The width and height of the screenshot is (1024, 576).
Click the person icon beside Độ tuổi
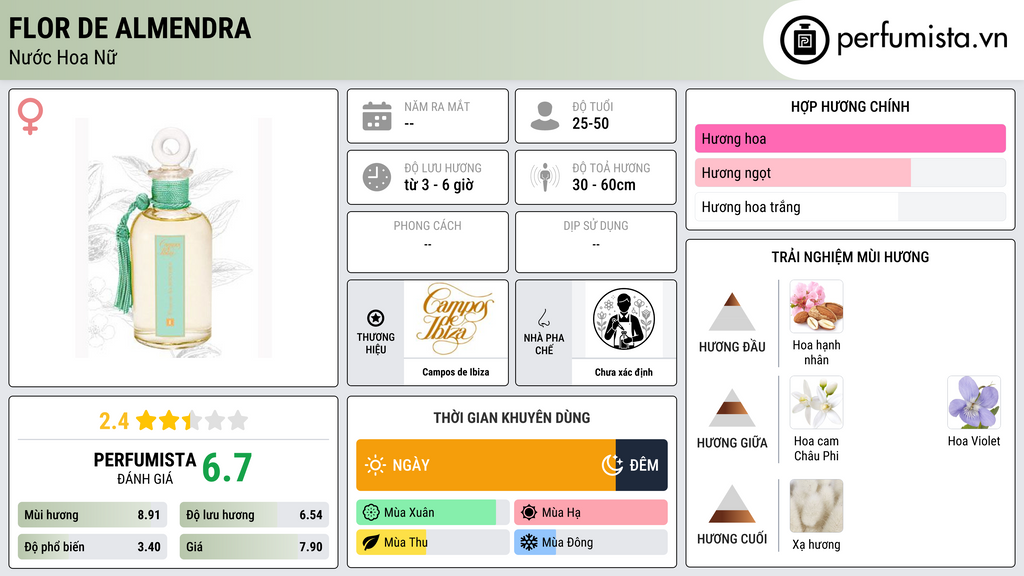pos(545,116)
